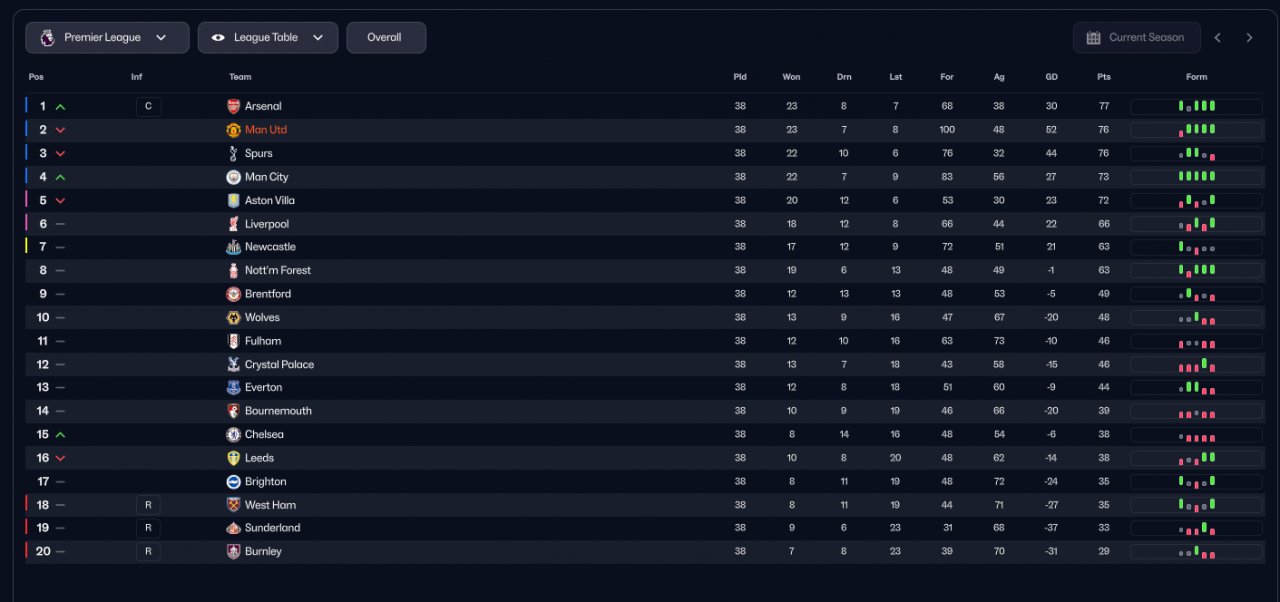Click the eye icon on League Table

point(218,38)
